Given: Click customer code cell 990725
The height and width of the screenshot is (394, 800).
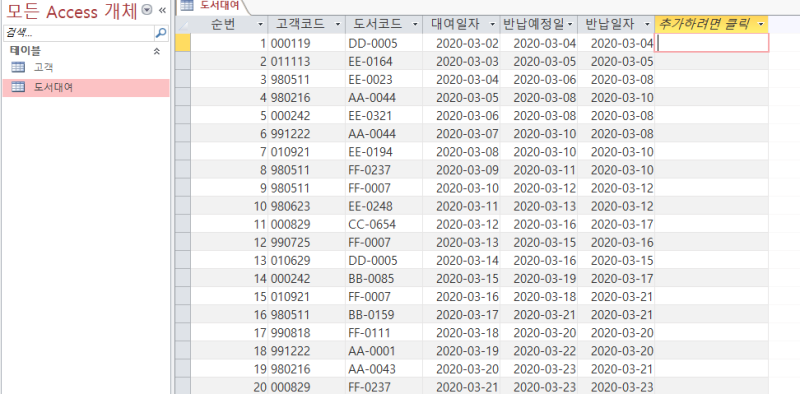Looking at the screenshot, I should point(307,243).
